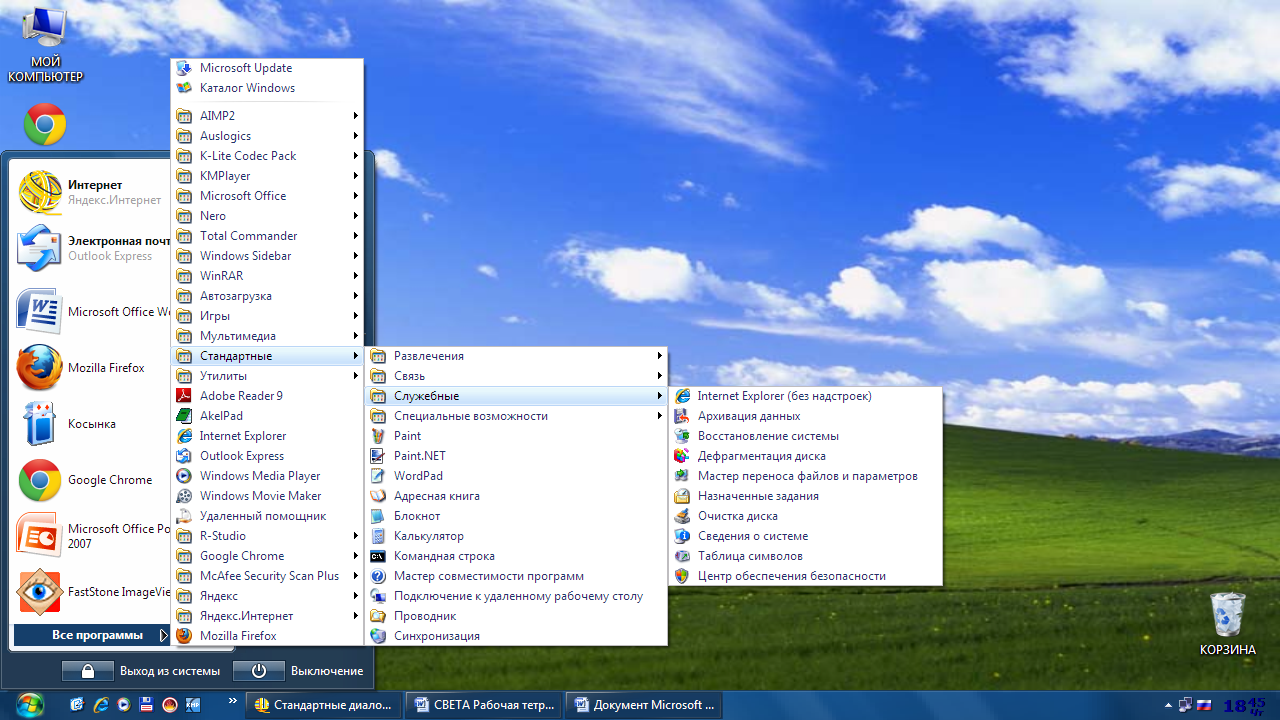Expand the Игры folder
Viewport: 1280px width, 720px height.
click(x=267, y=316)
